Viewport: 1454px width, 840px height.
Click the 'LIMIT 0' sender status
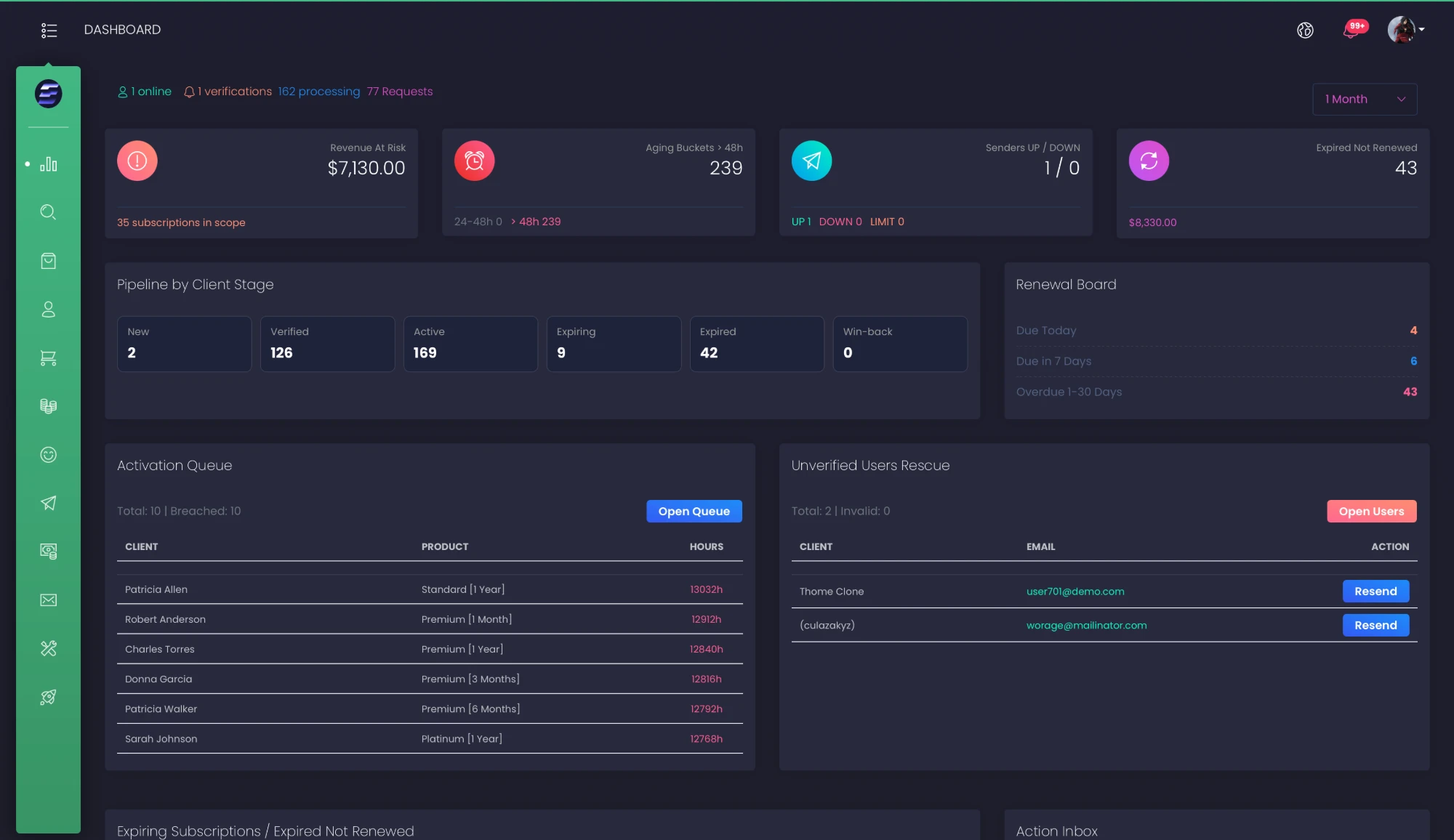pos(887,222)
